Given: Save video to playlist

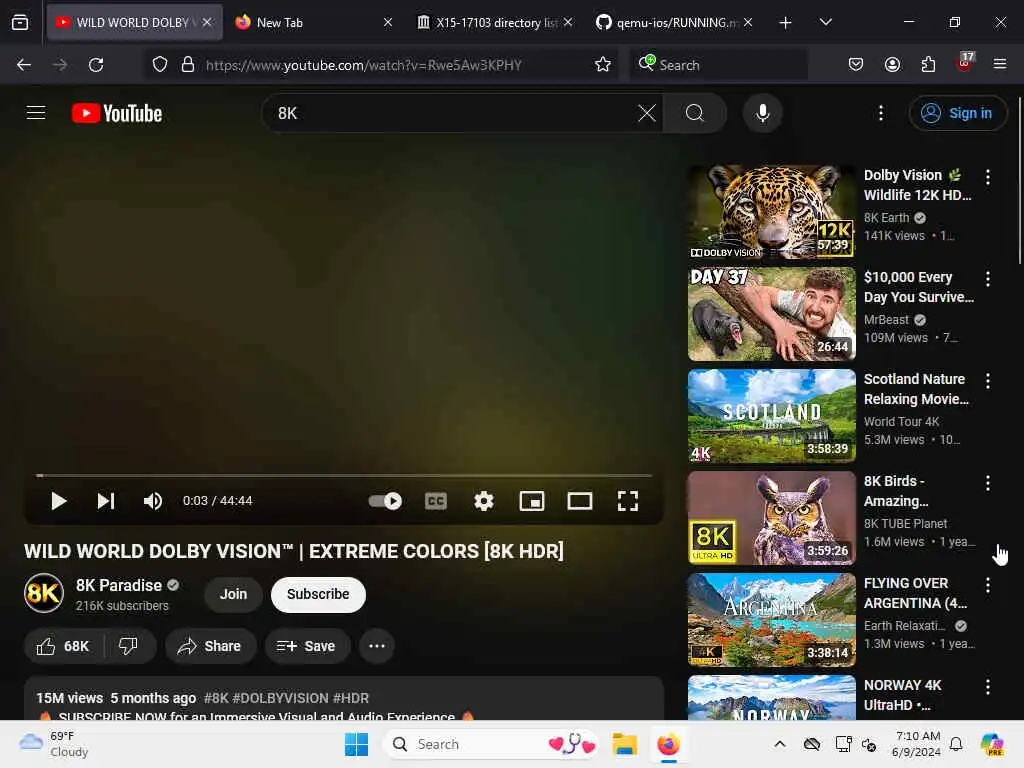Looking at the screenshot, I should [x=307, y=646].
